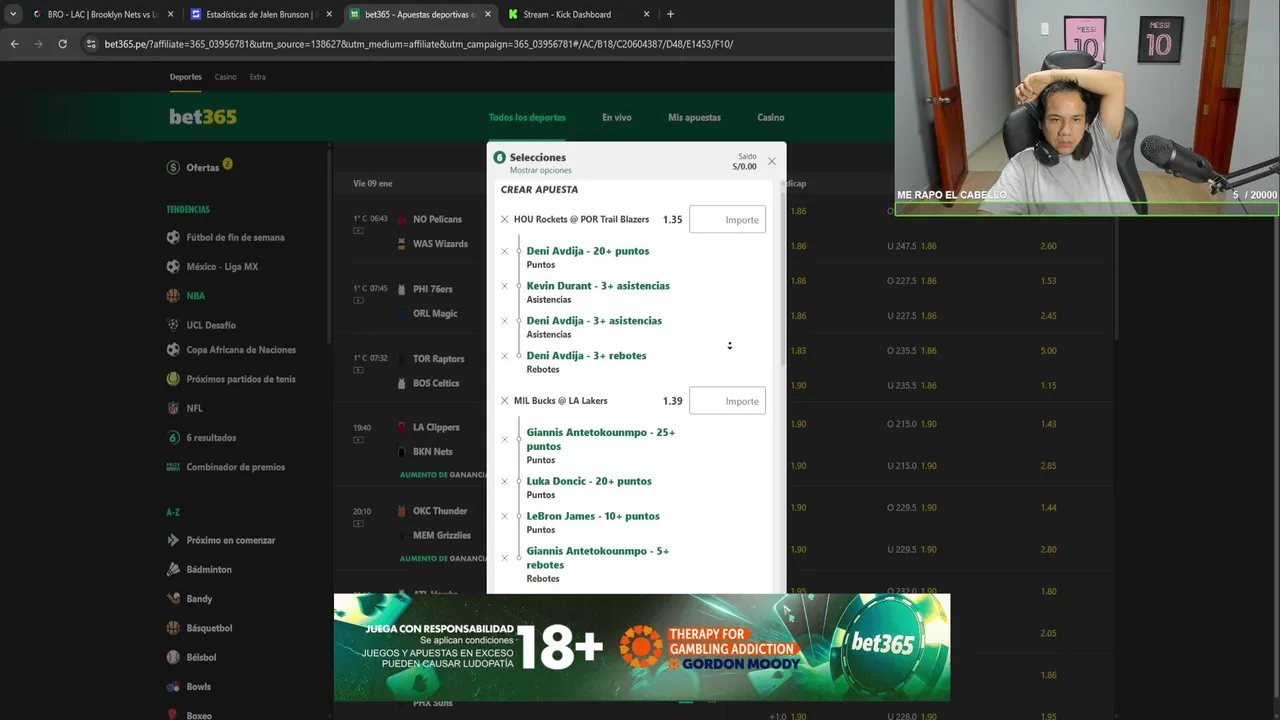Click OKC Thunder team name
The height and width of the screenshot is (720, 1280).
click(x=440, y=511)
